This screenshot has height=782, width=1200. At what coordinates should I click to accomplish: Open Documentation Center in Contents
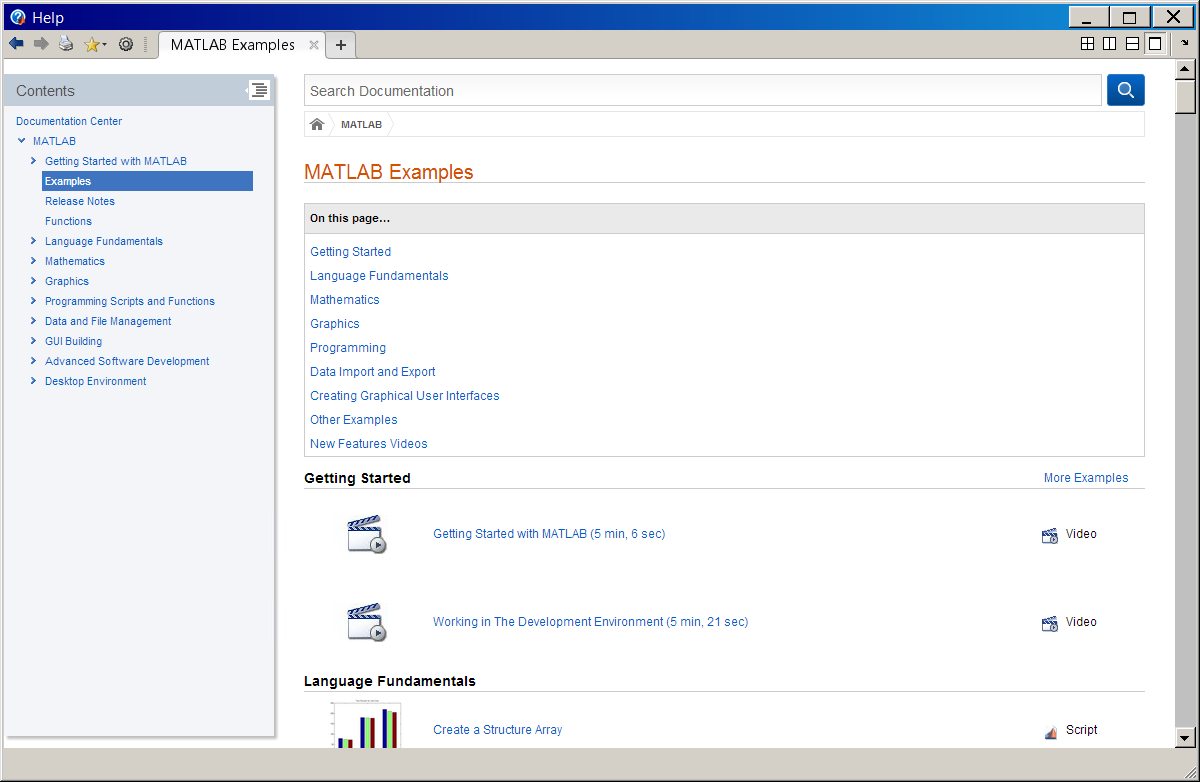click(x=69, y=121)
